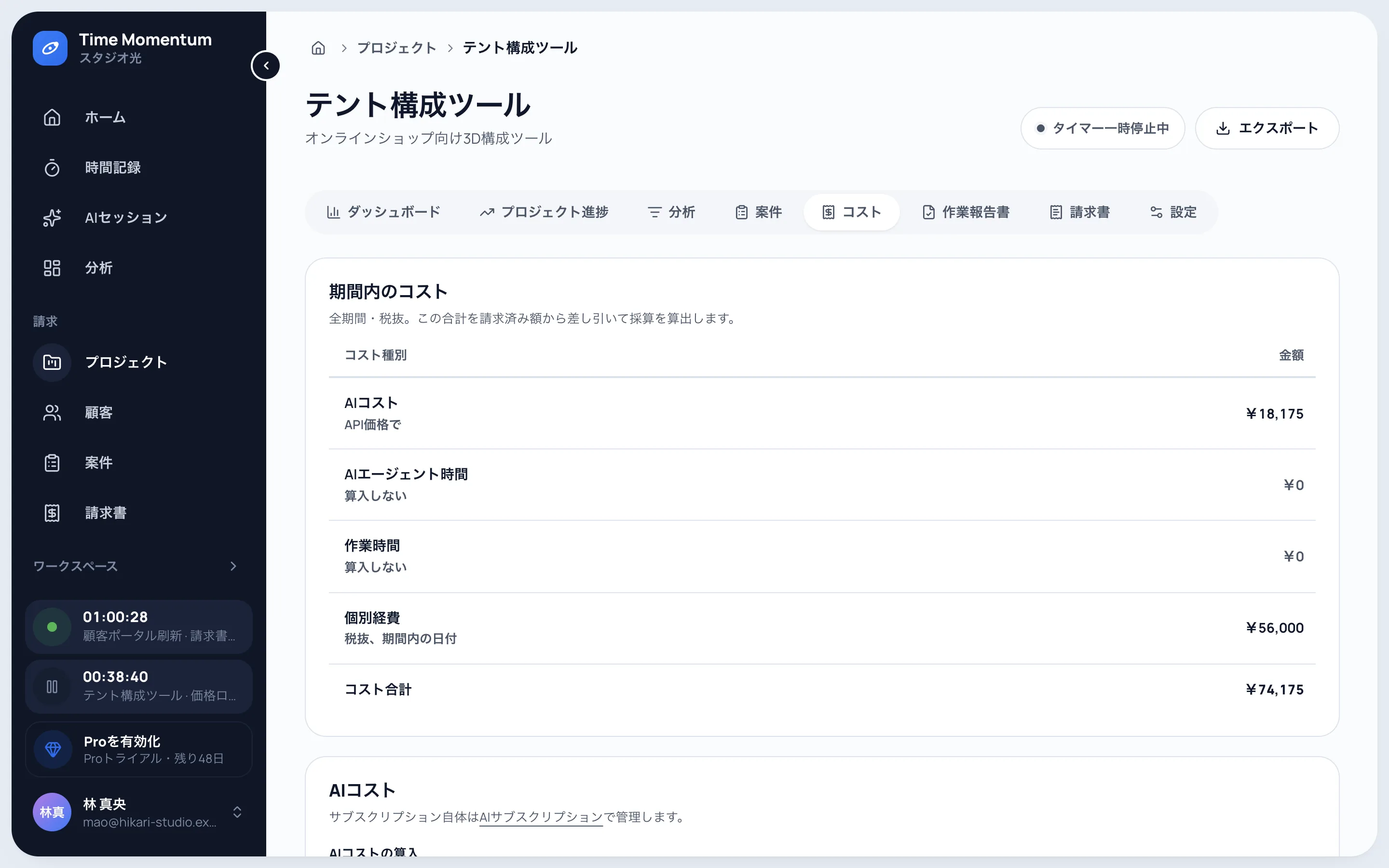The height and width of the screenshot is (868, 1389).
Task: Click the AIエージェント時間 row label
Action: (406, 474)
